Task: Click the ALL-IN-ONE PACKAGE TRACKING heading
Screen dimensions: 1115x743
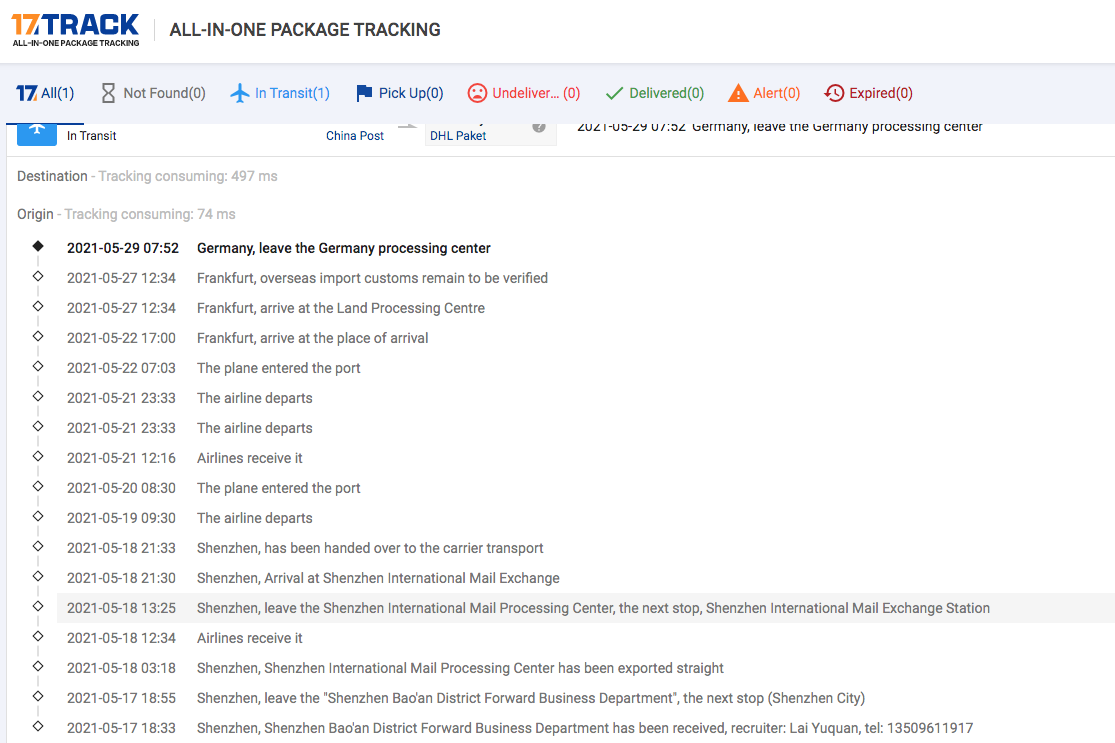Action: [x=305, y=30]
